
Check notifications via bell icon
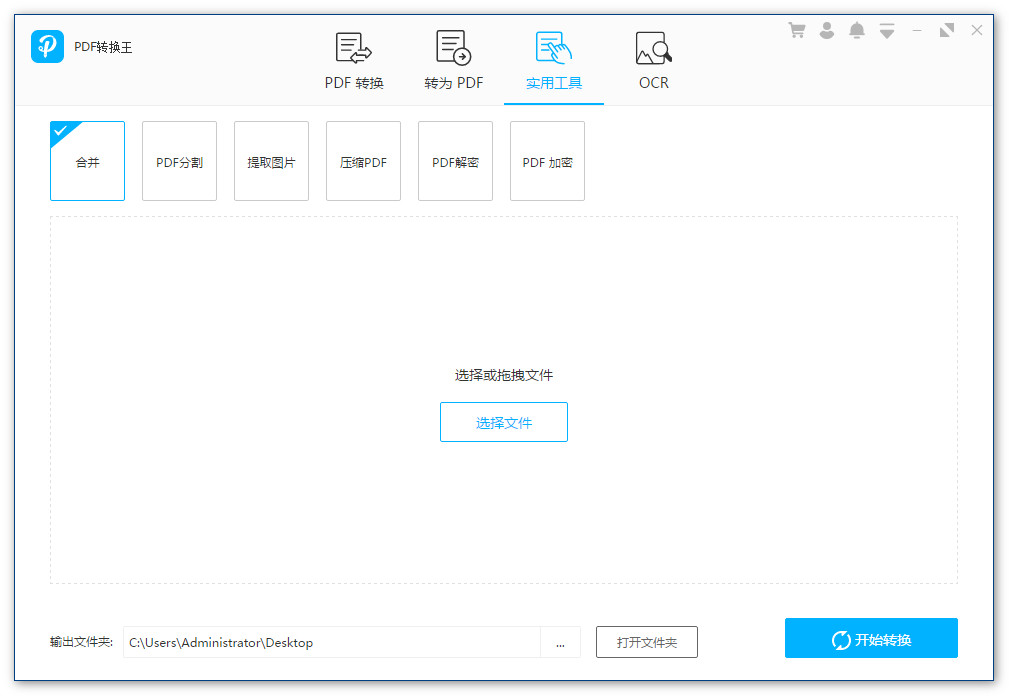[857, 30]
